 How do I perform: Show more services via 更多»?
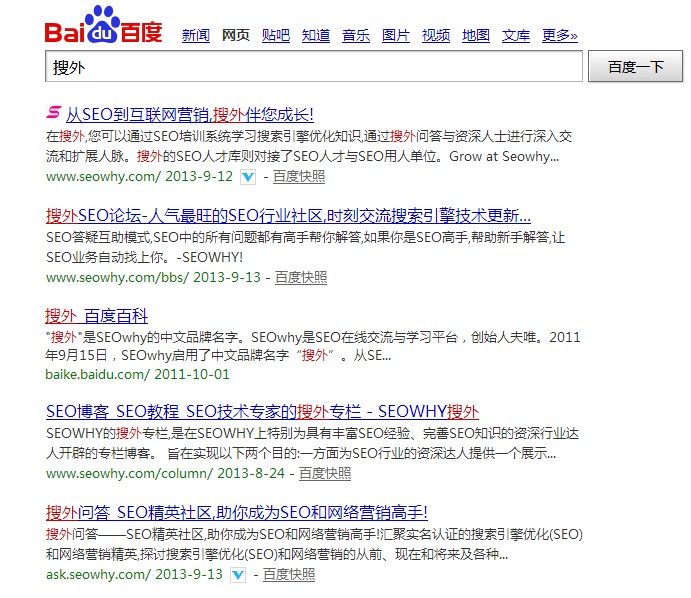click(x=560, y=35)
